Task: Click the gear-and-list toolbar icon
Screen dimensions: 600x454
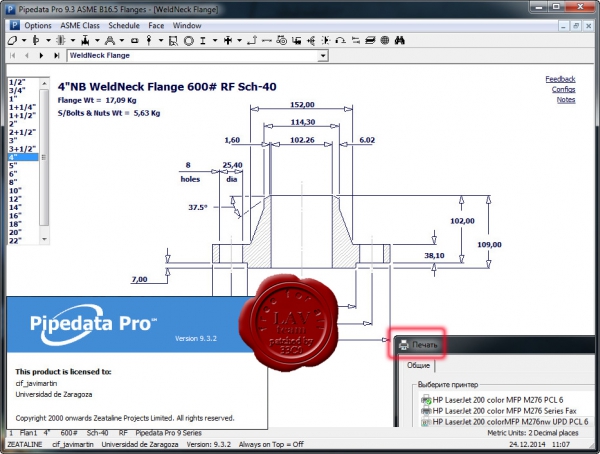Action: [x=282, y=40]
